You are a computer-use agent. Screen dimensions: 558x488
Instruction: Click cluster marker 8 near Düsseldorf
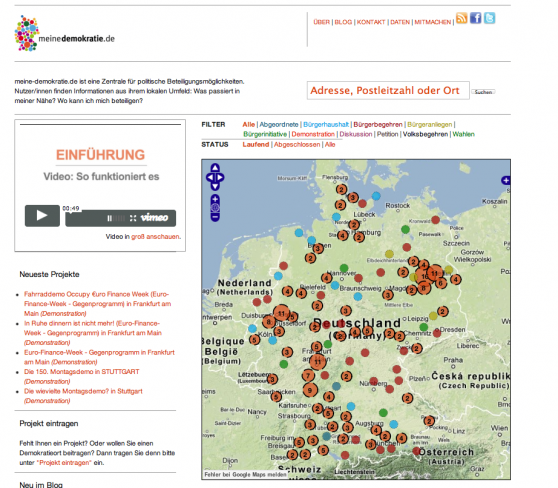click(269, 322)
